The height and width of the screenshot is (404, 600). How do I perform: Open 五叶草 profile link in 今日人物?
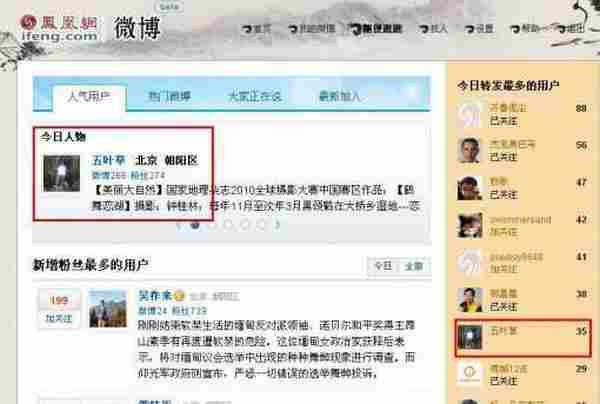[108, 160]
